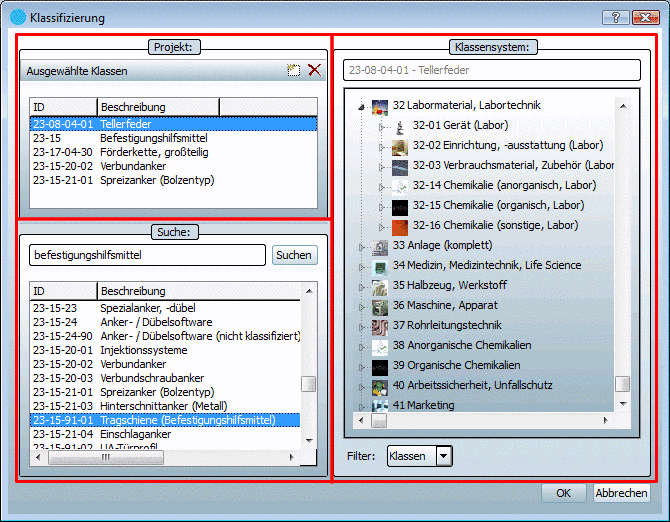Click the 32-01 Gerät (Labor) microscope icon
Image resolution: width=670 pixels, height=522 pixels.
[x=400, y=126]
